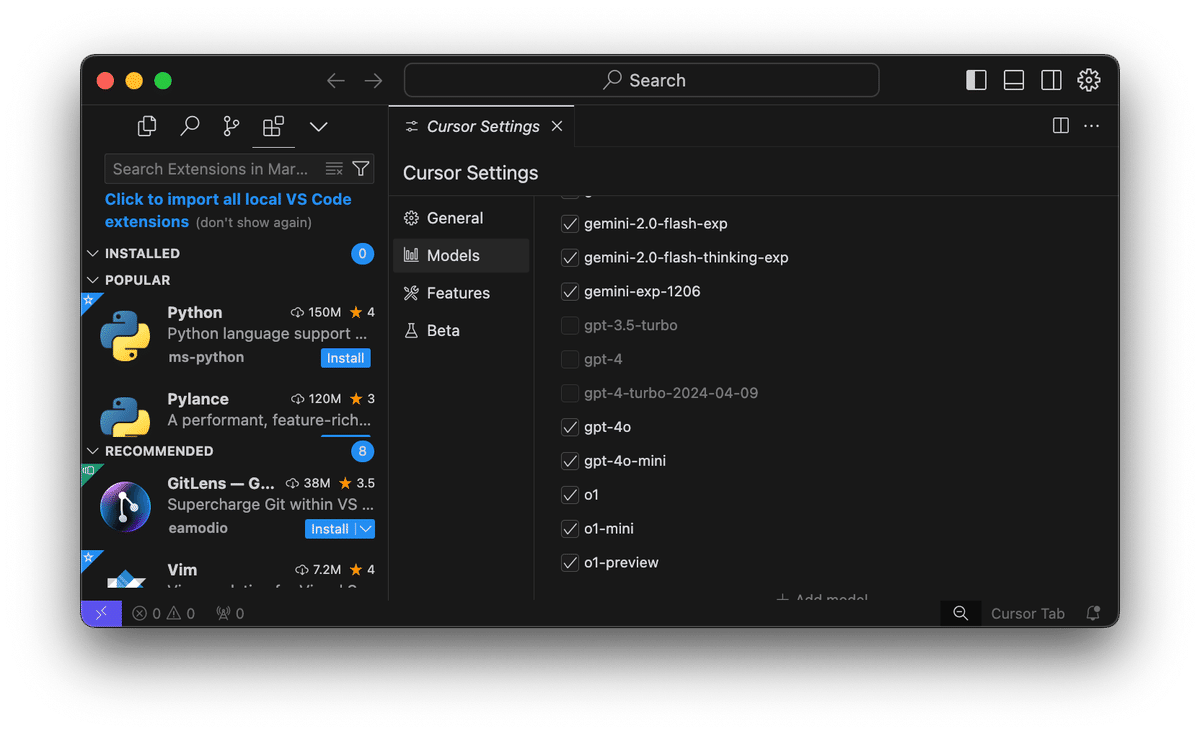Viewport: 1200px width, 734px height.
Task: Open errors and warnings status indicator
Action: tap(163, 613)
